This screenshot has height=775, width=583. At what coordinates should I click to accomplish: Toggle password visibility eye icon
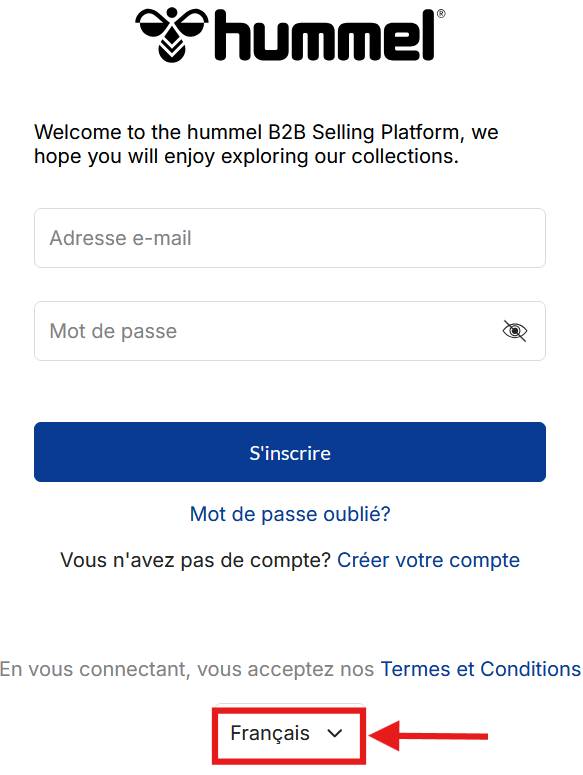click(515, 331)
